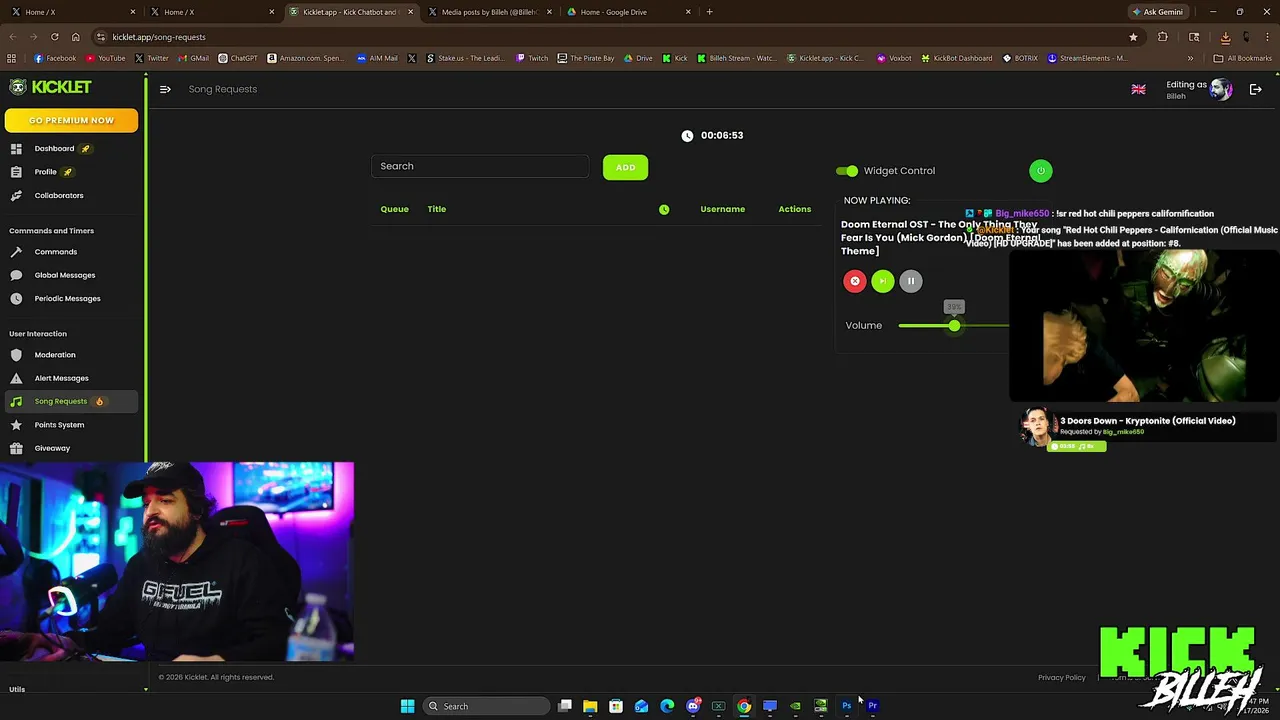Open browser extensions puzzle icon
The height and width of the screenshot is (720, 1280).
pos(1162,37)
